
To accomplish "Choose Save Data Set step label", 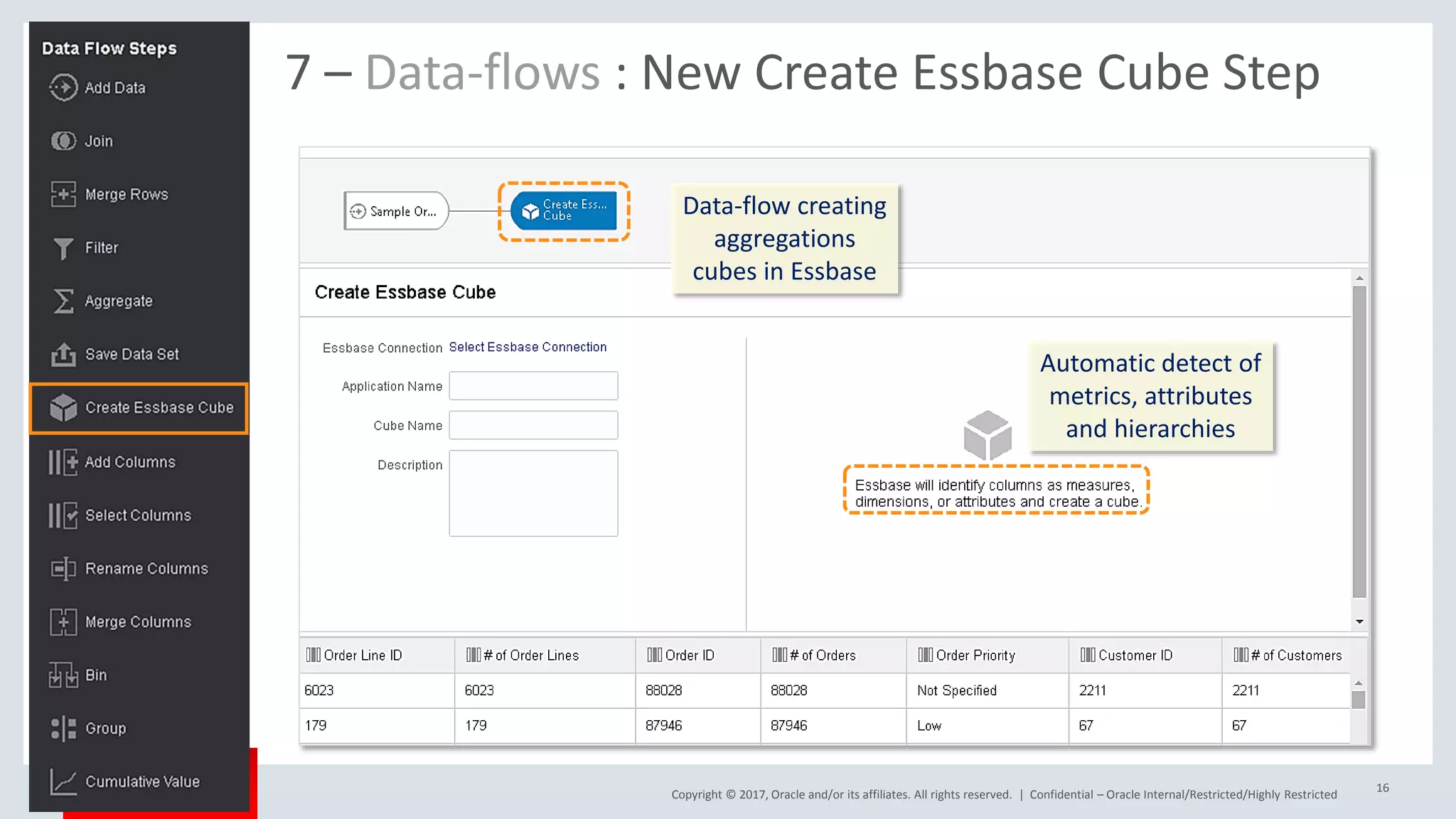I will click(x=132, y=355).
